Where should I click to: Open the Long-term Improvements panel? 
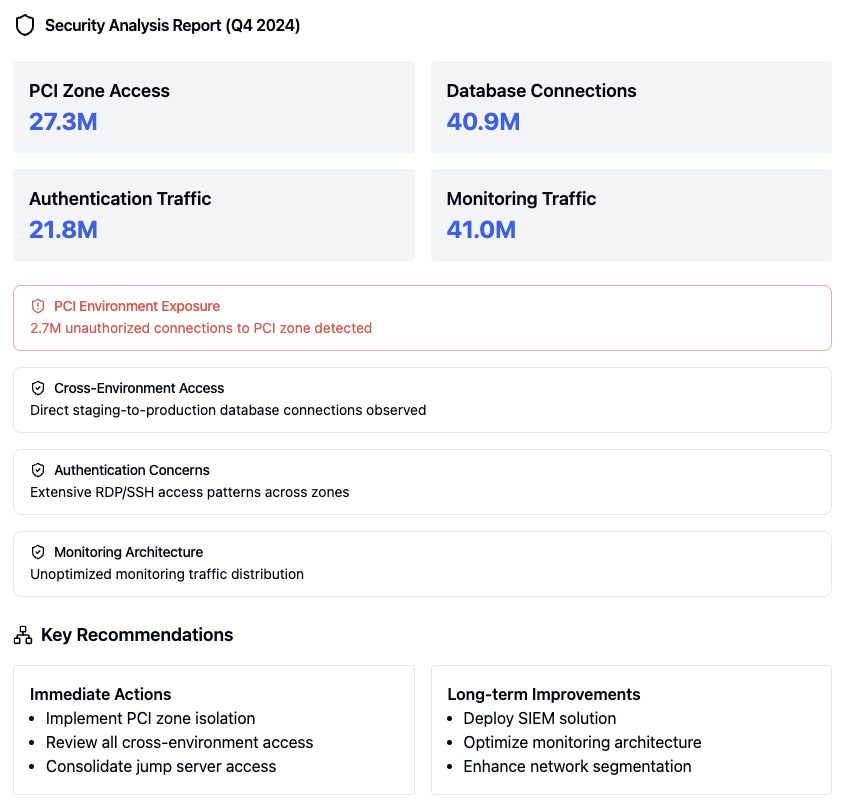tap(544, 694)
